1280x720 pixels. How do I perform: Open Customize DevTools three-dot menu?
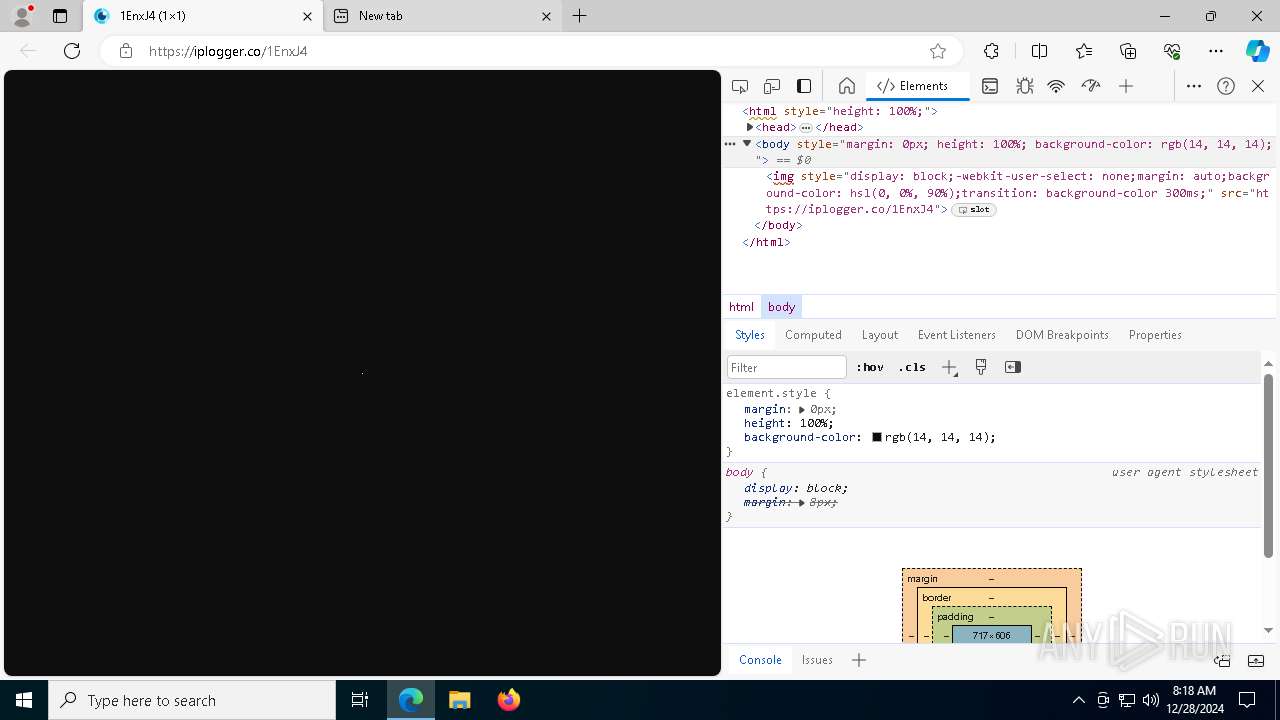pos(1194,86)
